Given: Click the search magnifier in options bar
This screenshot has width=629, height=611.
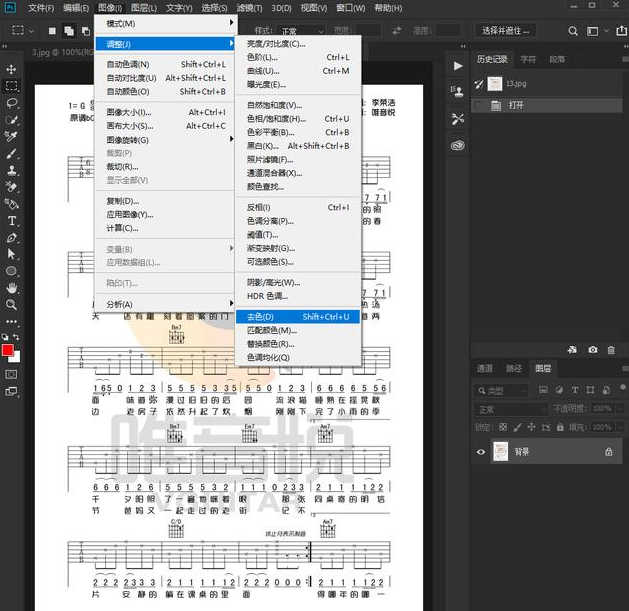Looking at the screenshot, I should 573,31.
